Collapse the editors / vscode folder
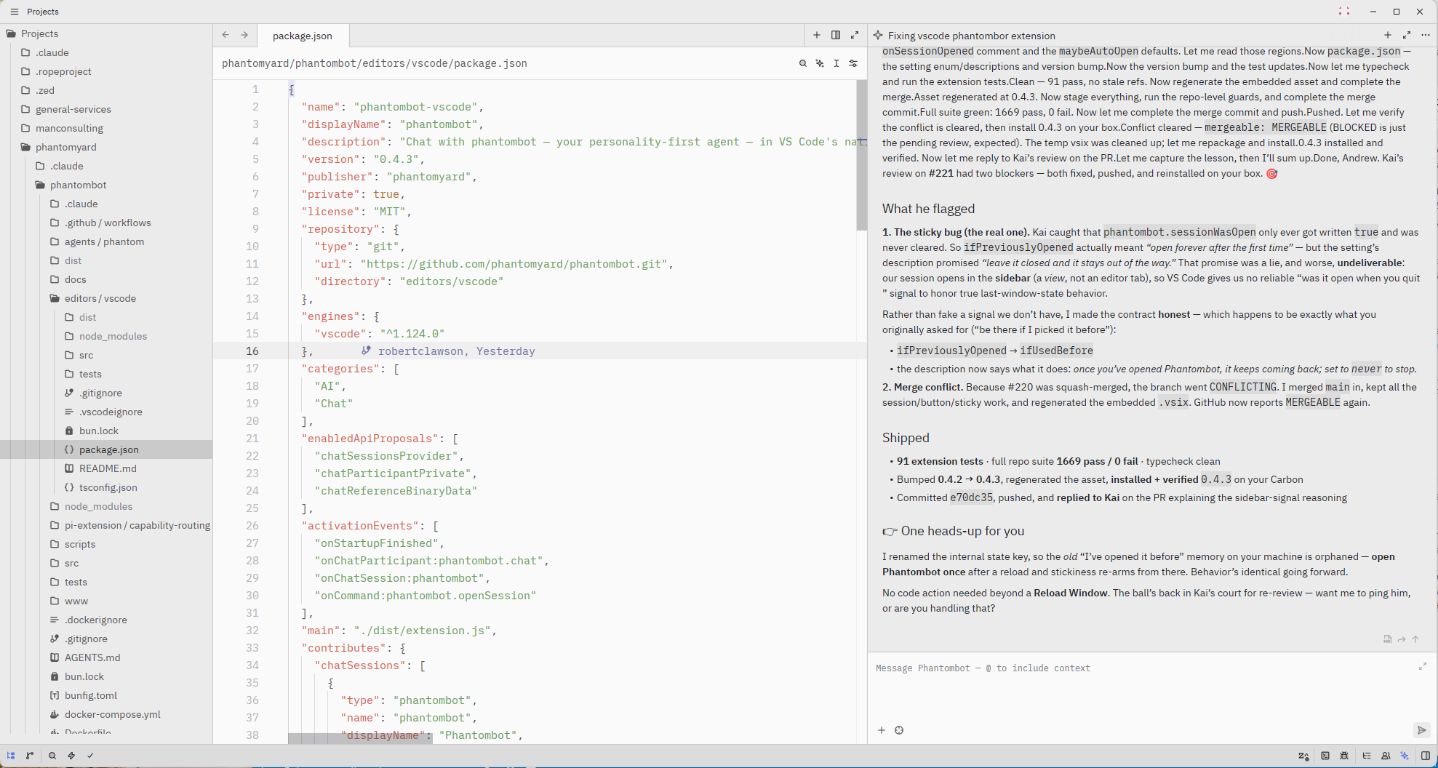Screen dimensions: 1438x768 point(106,298)
